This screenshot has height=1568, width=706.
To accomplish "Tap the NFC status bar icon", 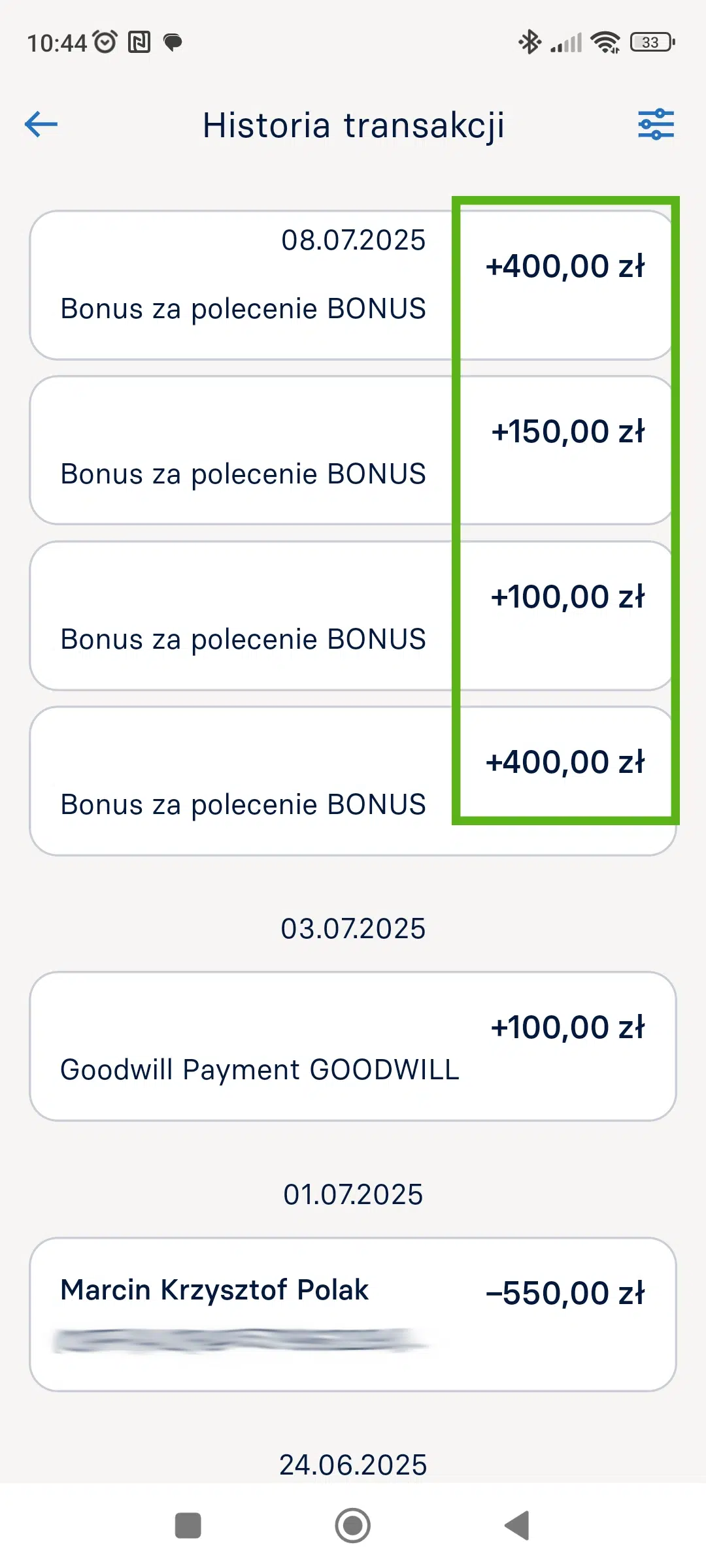I will pos(139,42).
